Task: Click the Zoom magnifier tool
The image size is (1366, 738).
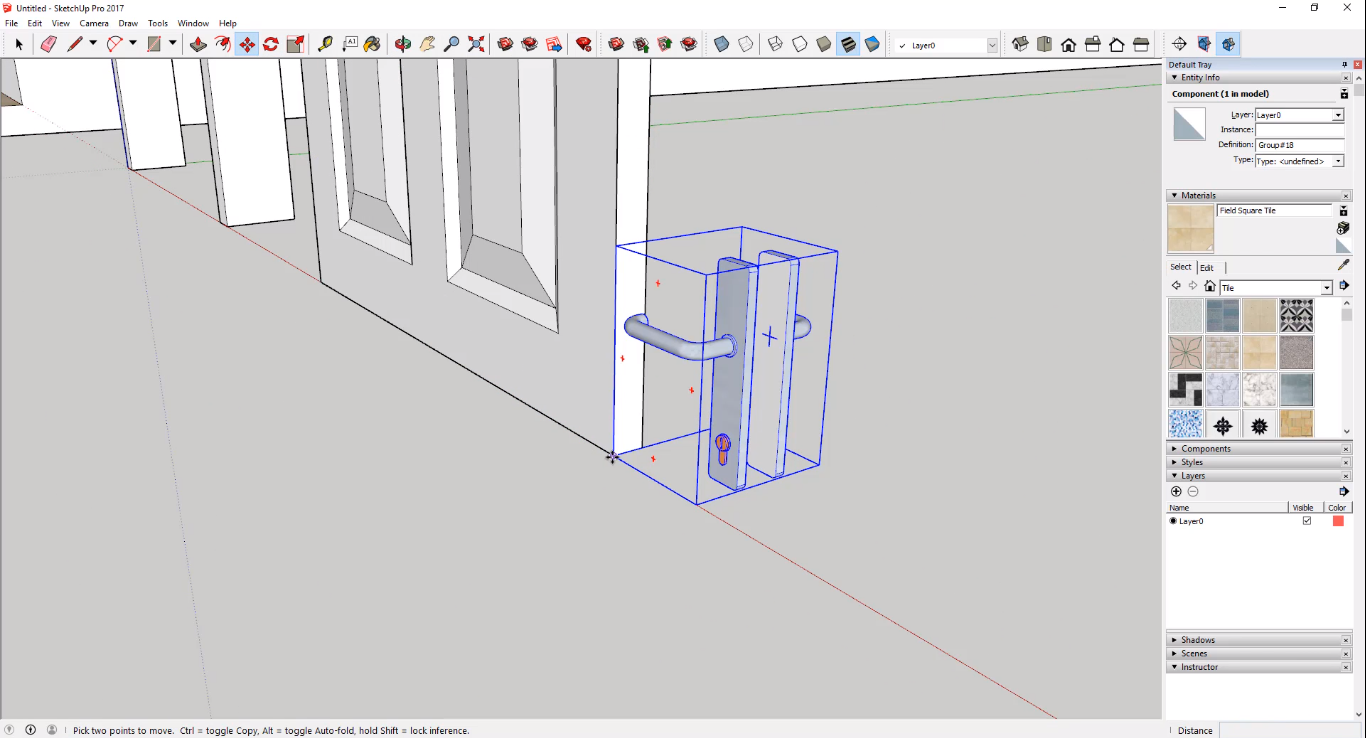Action: (452, 44)
